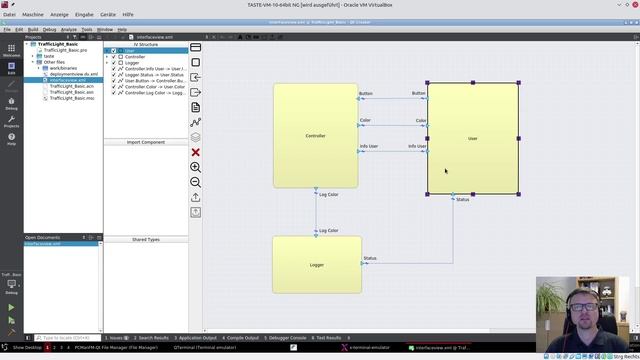Select the provided interface tool
The height and width of the screenshot is (360, 640).
point(196,78)
